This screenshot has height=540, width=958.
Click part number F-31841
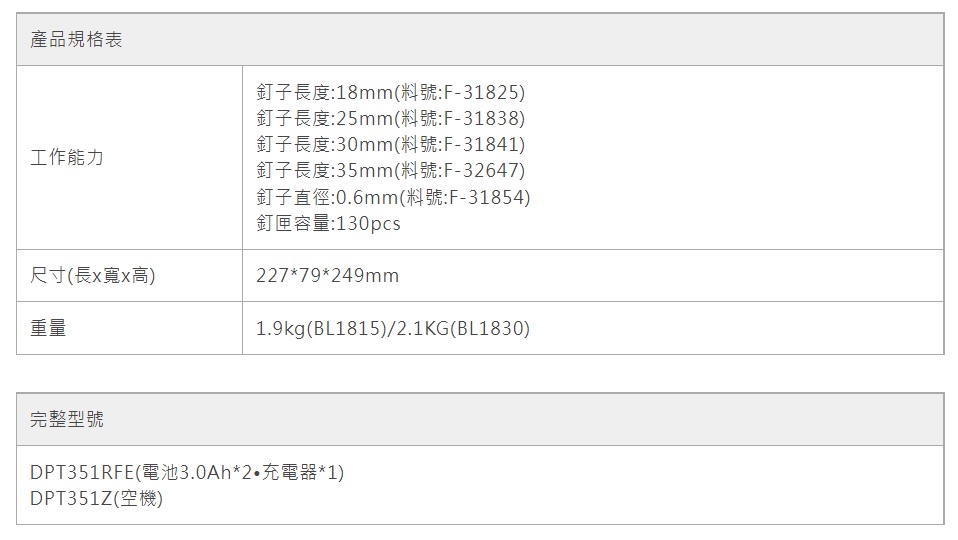tap(483, 145)
